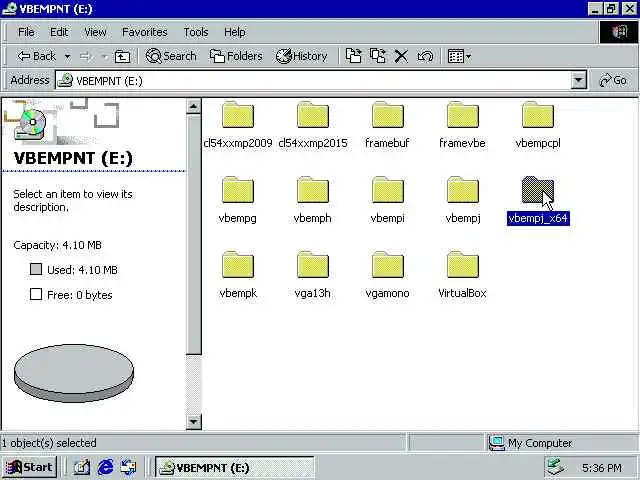The image size is (640, 480).
Task: Click the left pane scroll up arrow
Action: 193,107
